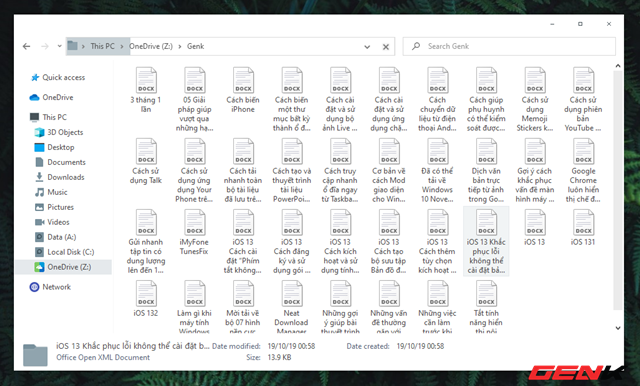Select 'iOS 132' document
The width and height of the screenshot is (640, 386).
tap(146, 299)
